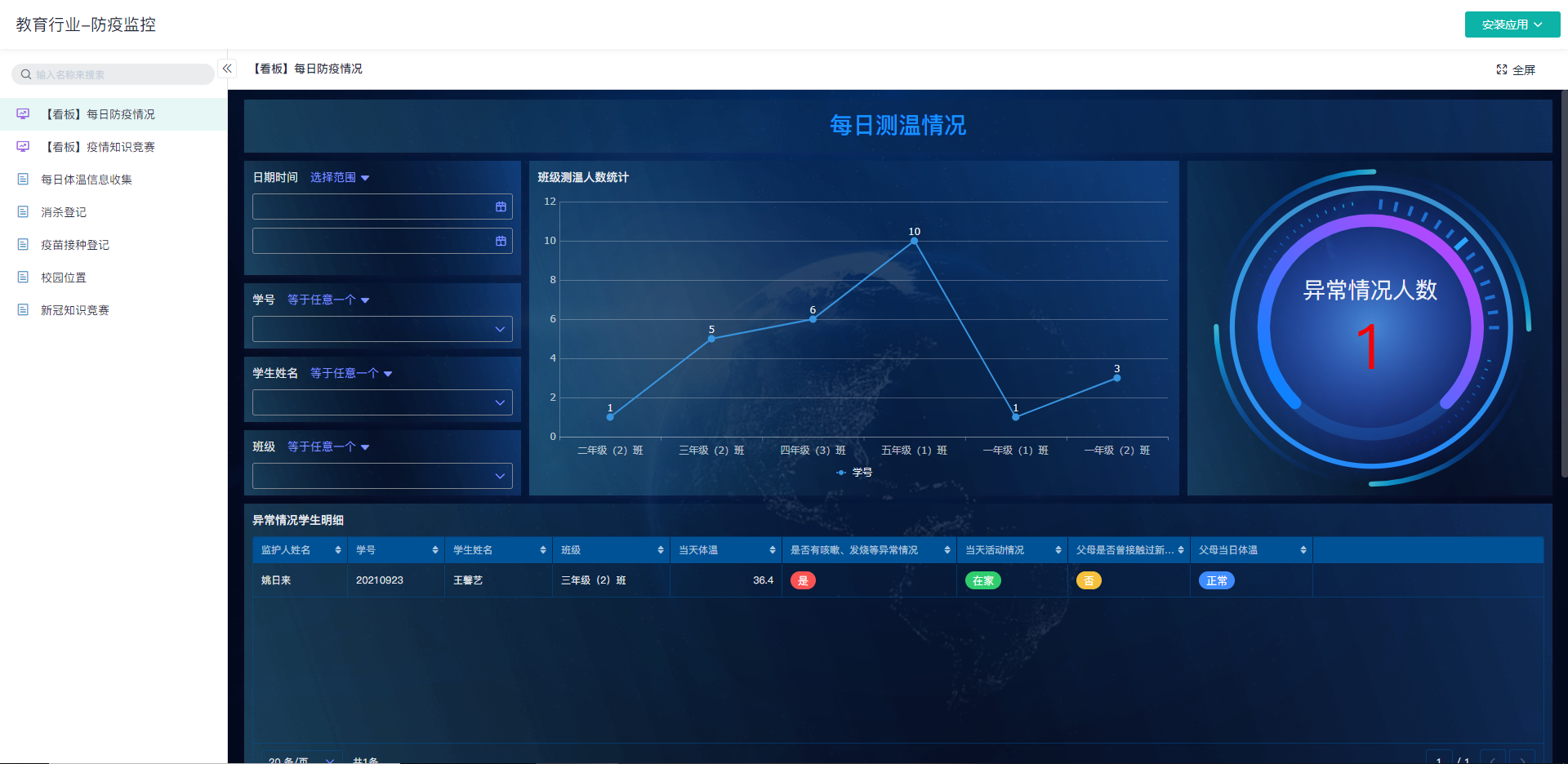Click the form icon beside 每日体温信息收集
This screenshot has height=764, width=1568.
(x=23, y=180)
